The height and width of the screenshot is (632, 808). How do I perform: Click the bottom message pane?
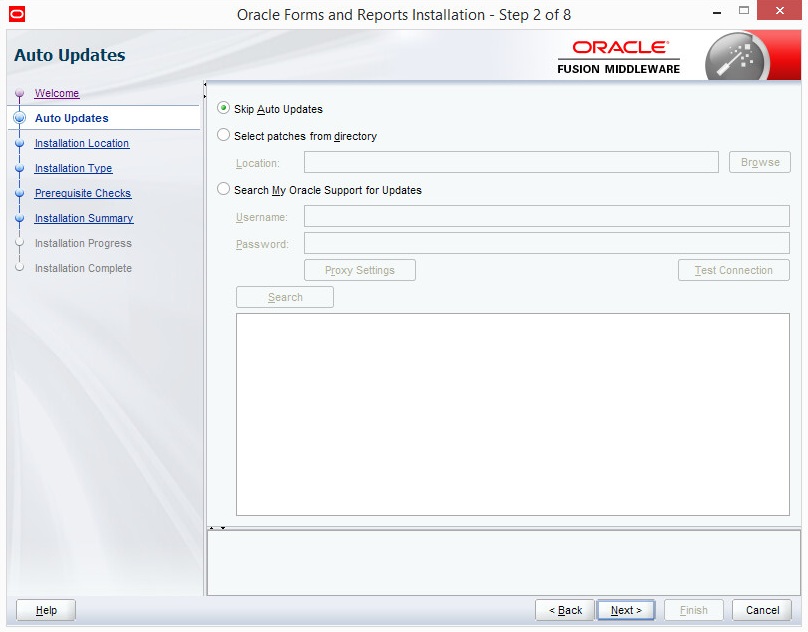tap(503, 563)
